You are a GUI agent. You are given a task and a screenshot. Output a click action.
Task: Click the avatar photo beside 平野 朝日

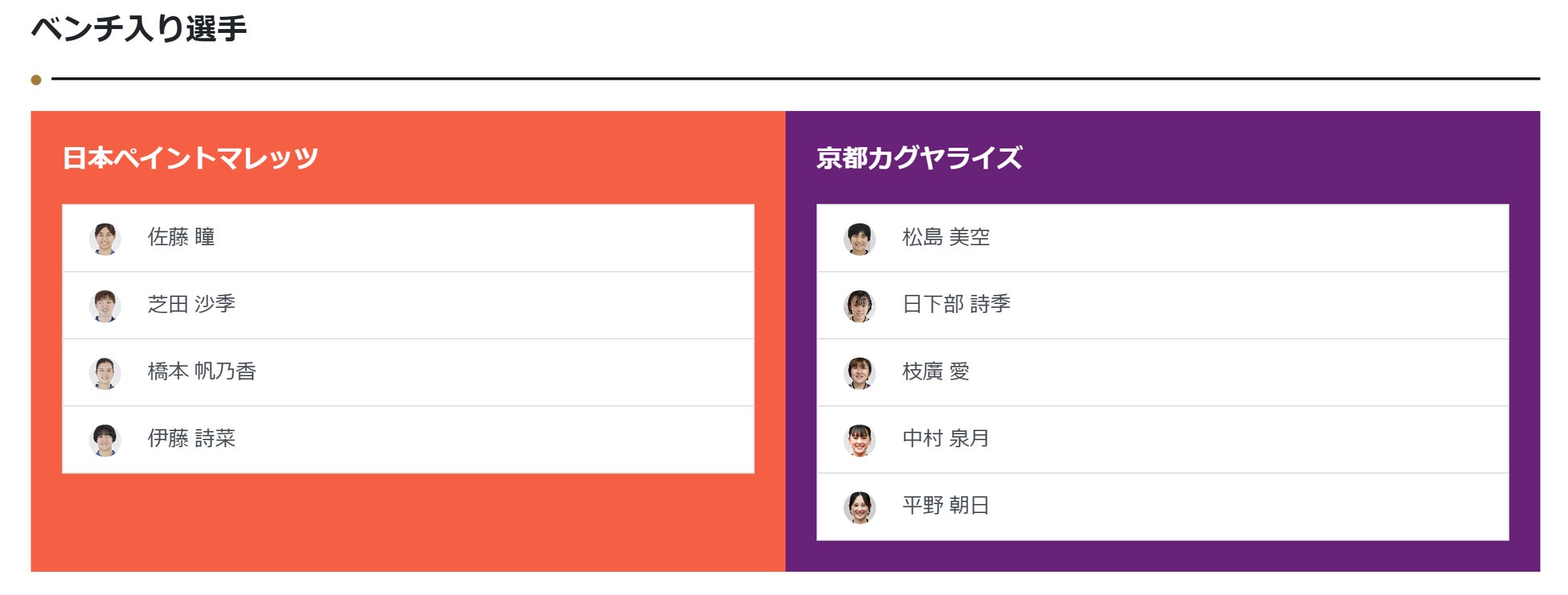coord(860,507)
